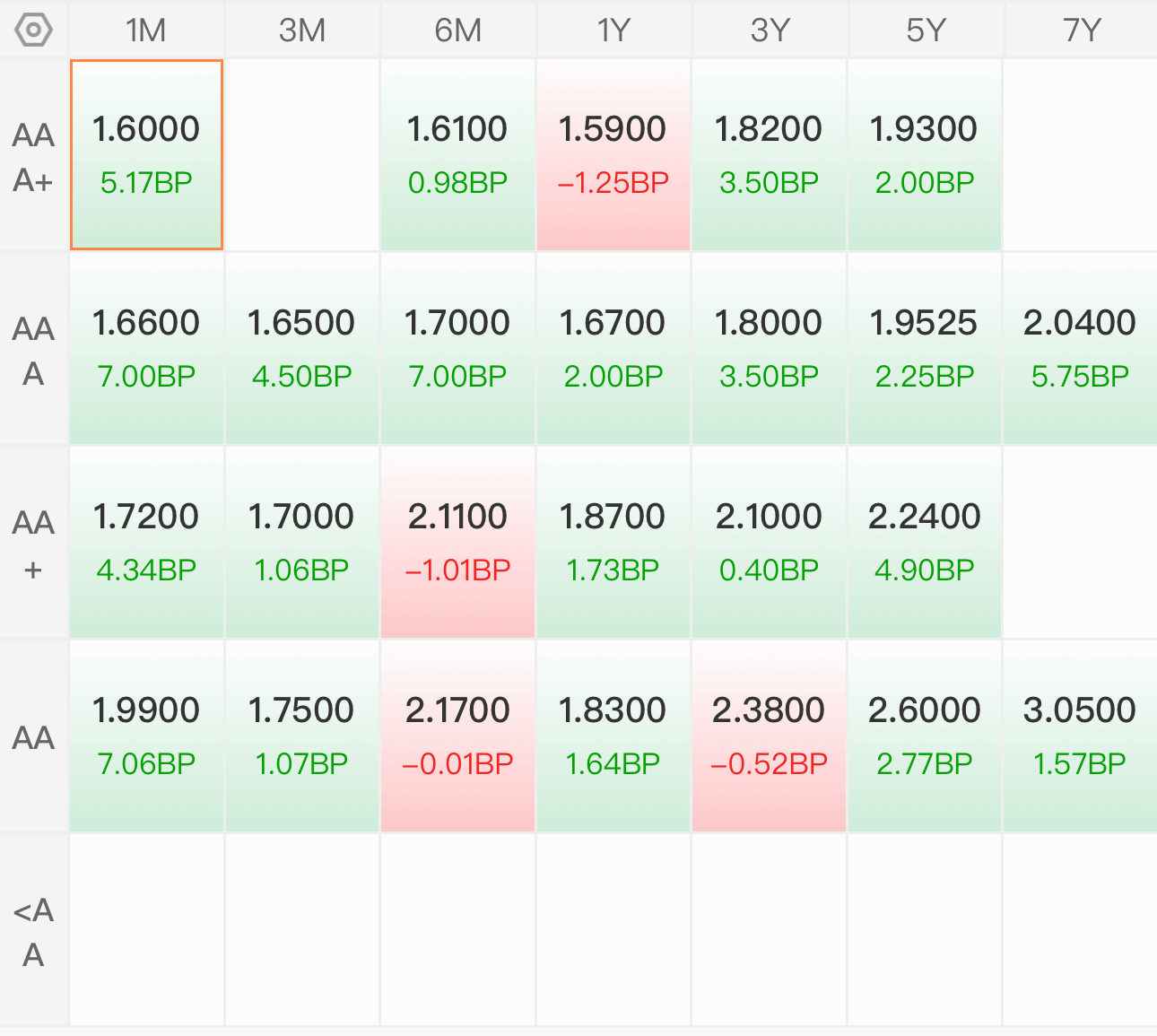This screenshot has height=1036, width=1157.
Task: Click the 2.0400 cell showing 5.75BP
Action: click(1080, 348)
